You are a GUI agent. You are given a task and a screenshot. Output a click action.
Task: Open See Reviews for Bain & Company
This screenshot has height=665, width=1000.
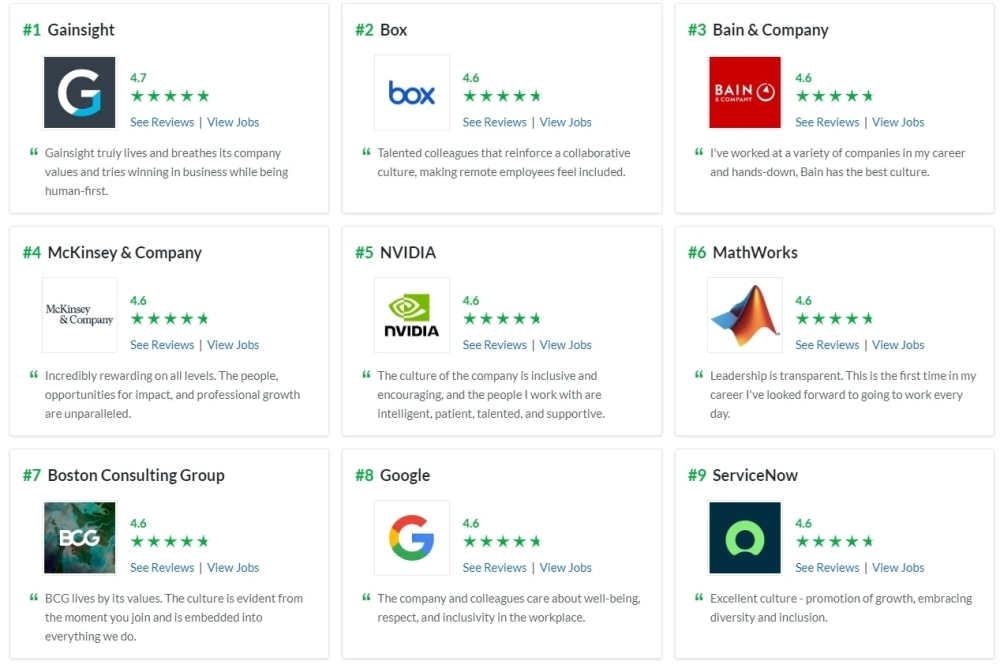tap(827, 122)
